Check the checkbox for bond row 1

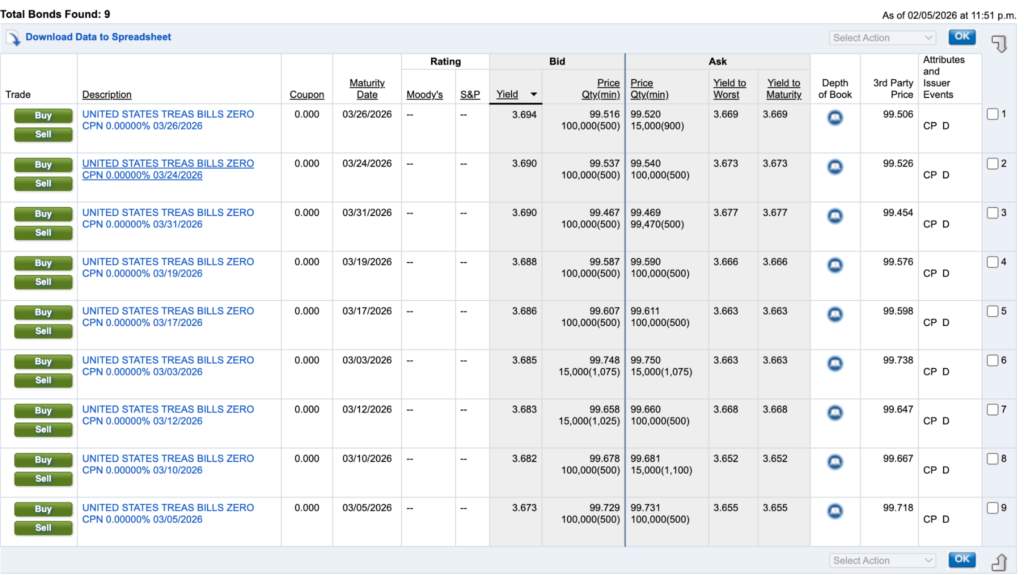tap(992, 114)
